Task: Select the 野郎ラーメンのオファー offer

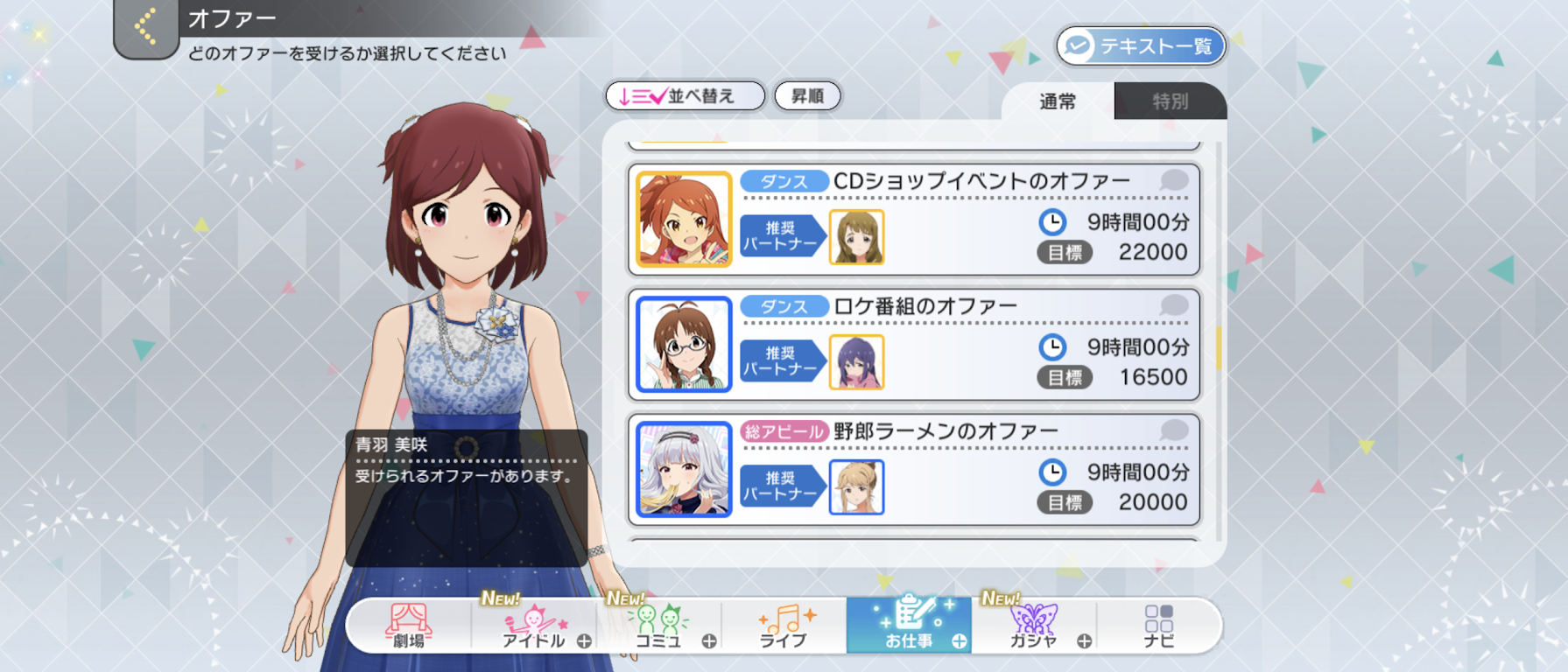Action: pyautogui.click(x=914, y=470)
